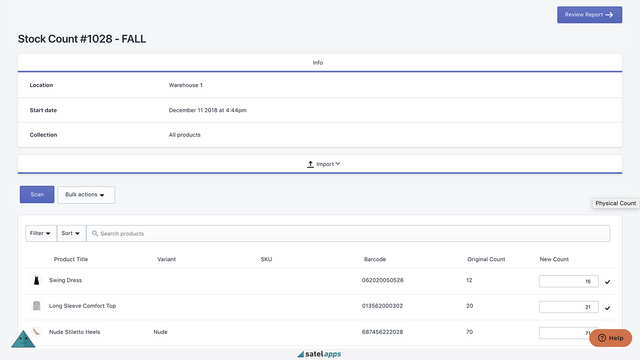Click the Search products field
Image resolution: width=640 pixels, height=360 pixels.
[x=348, y=233]
